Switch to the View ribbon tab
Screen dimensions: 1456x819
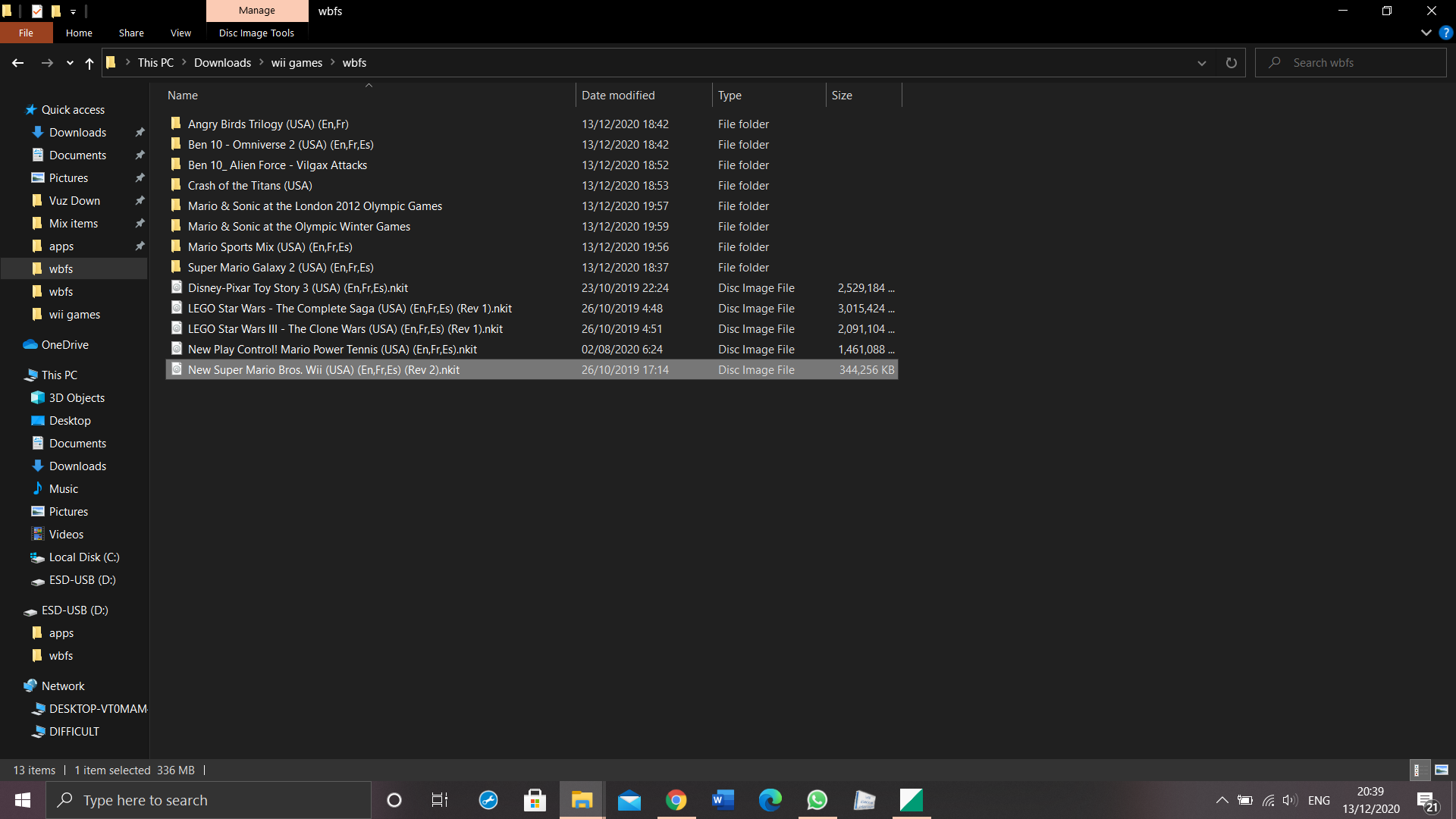(180, 33)
